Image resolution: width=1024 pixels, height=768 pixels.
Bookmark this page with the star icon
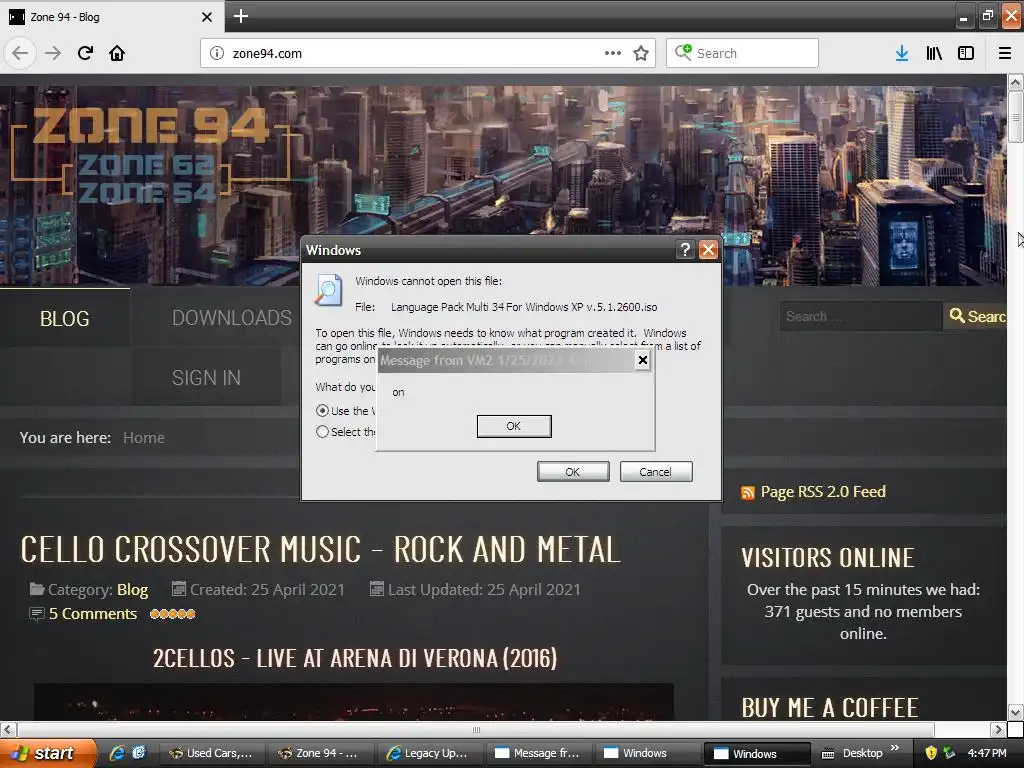641,53
